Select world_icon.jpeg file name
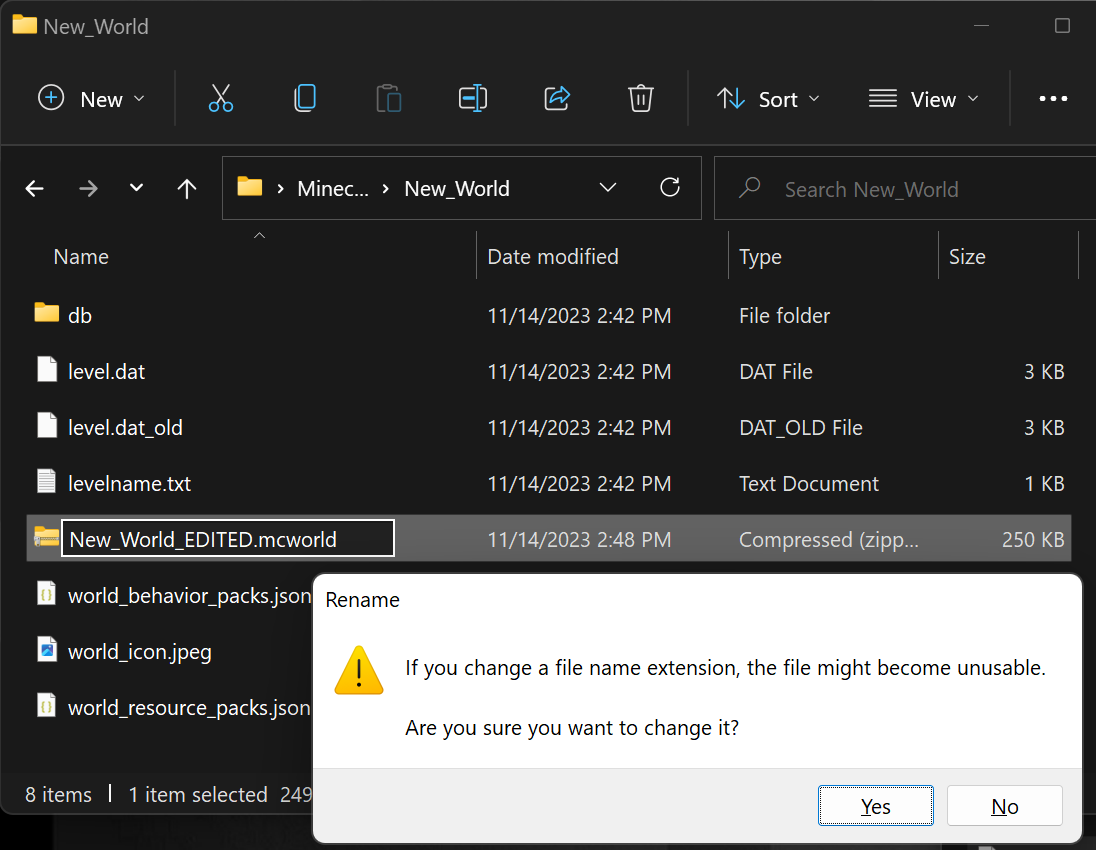Screen dimensions: 1096x850 [x=140, y=651]
